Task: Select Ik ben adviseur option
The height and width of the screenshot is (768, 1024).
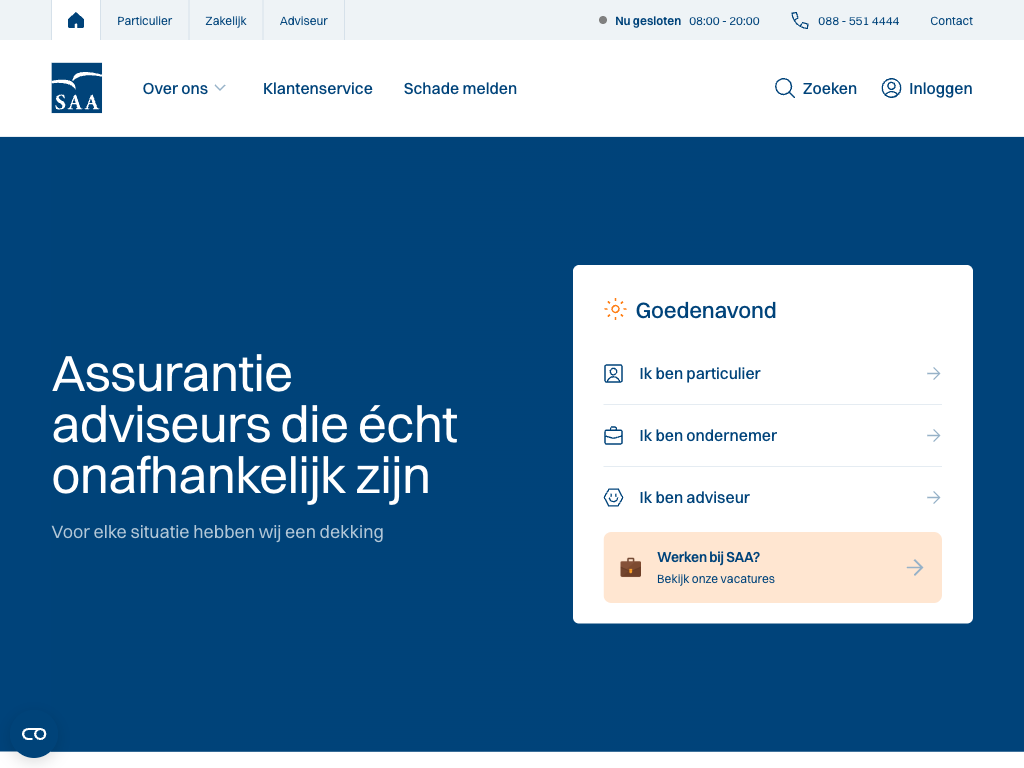Action: click(694, 498)
